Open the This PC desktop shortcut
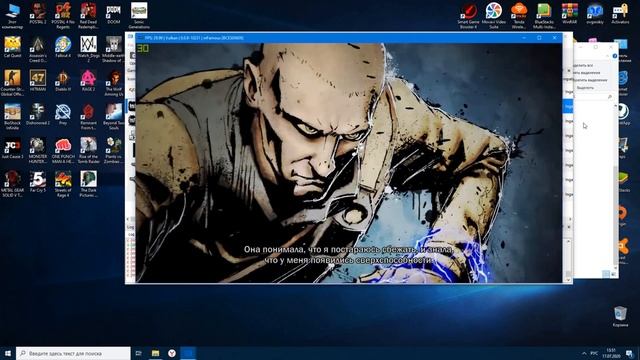640x360 pixels. 12,16
